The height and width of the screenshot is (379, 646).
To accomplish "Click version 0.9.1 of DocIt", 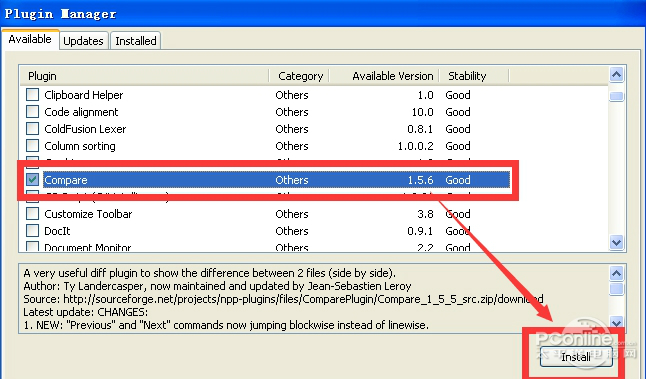I will [x=420, y=231].
